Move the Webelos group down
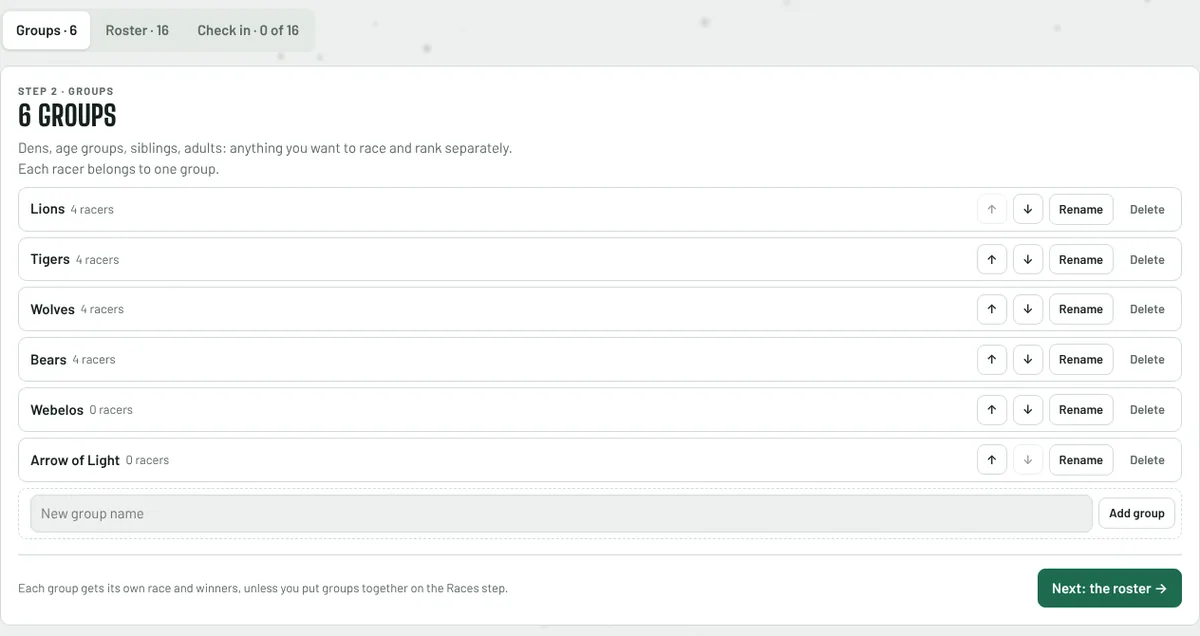This screenshot has height=636, width=1200. coord(1028,409)
